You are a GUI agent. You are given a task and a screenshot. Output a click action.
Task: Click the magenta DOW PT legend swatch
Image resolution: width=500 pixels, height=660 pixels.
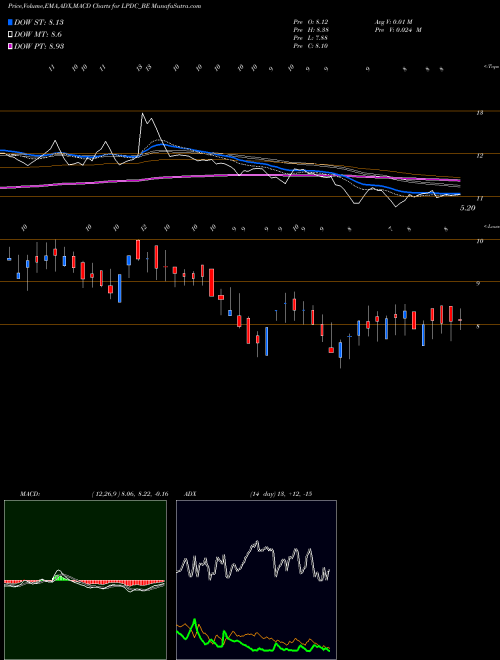(x=10, y=46)
